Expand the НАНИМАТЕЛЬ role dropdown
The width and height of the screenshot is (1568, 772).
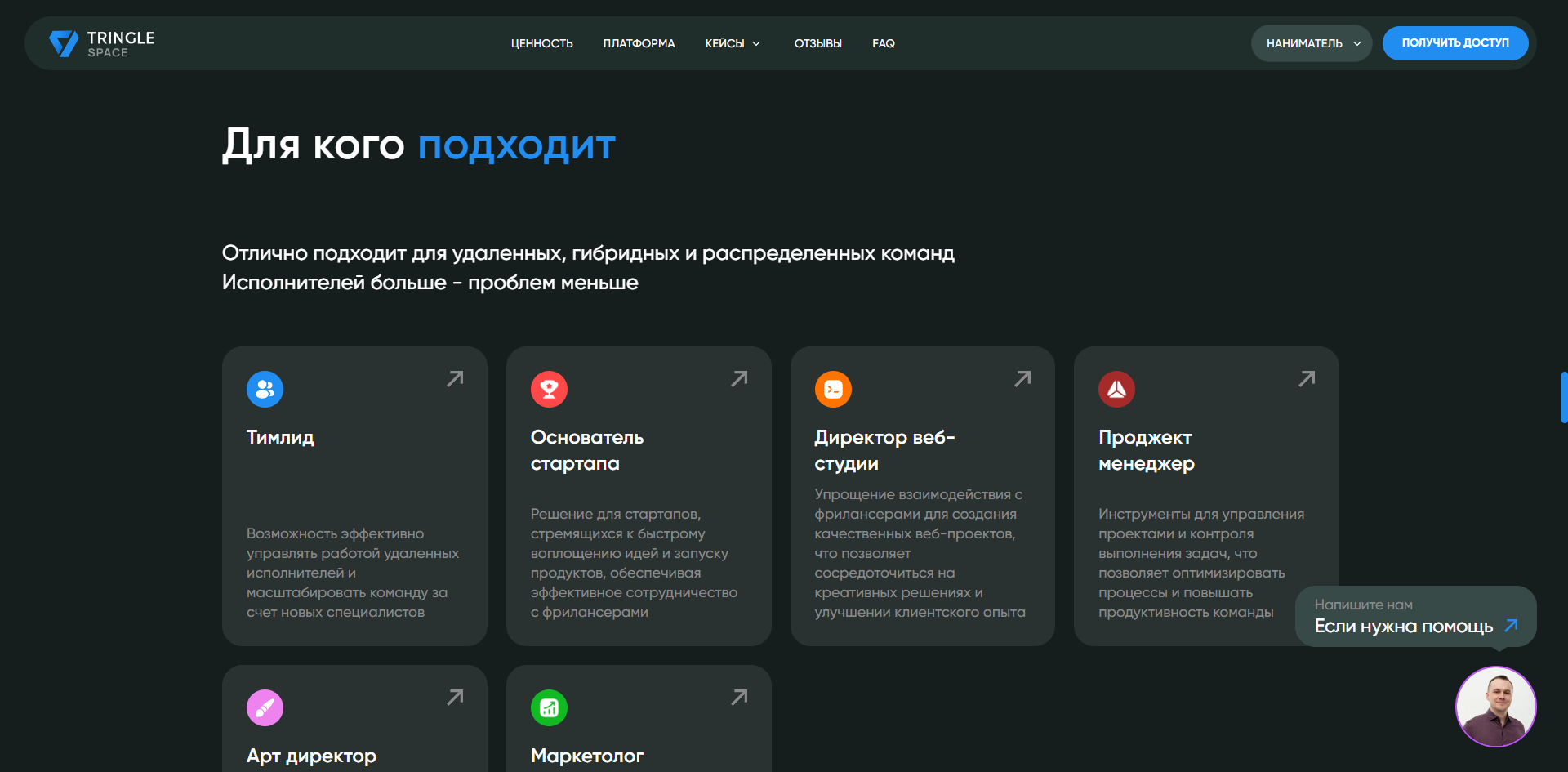1312,43
